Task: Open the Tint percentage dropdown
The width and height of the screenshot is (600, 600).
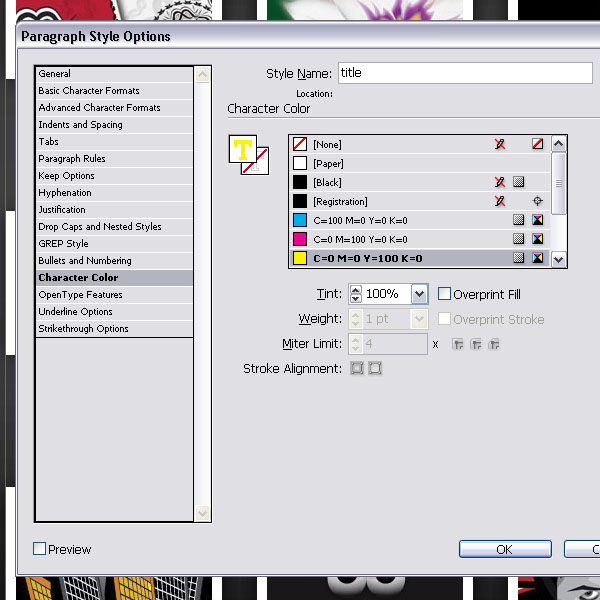Action: [420, 294]
